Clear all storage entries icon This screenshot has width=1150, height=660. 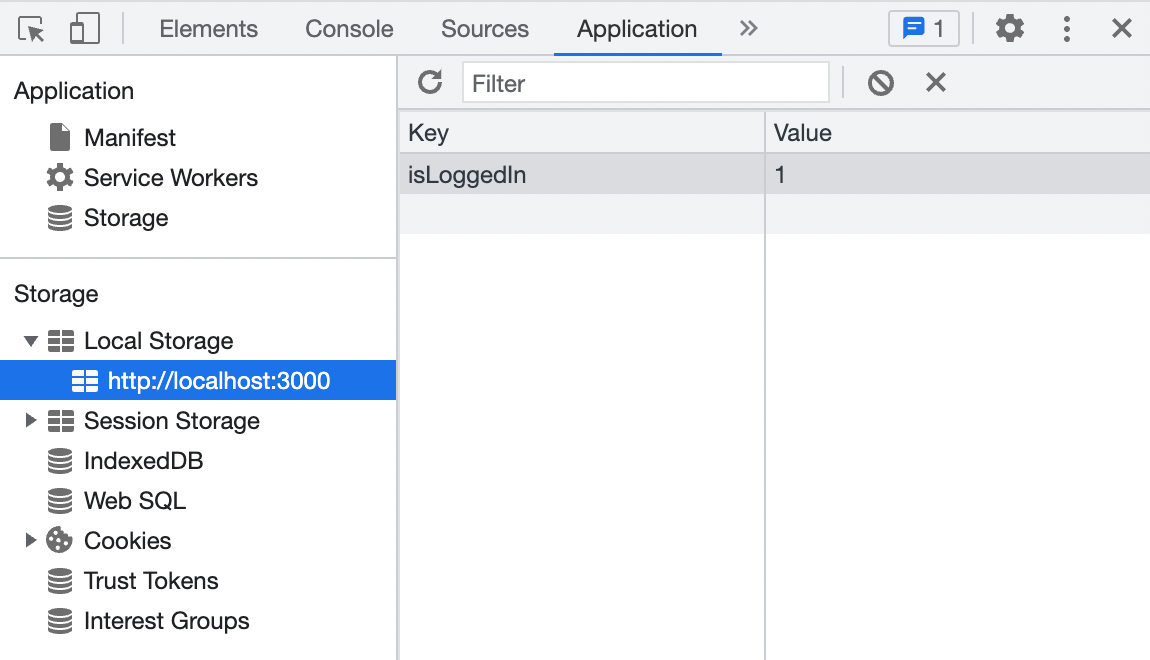880,82
